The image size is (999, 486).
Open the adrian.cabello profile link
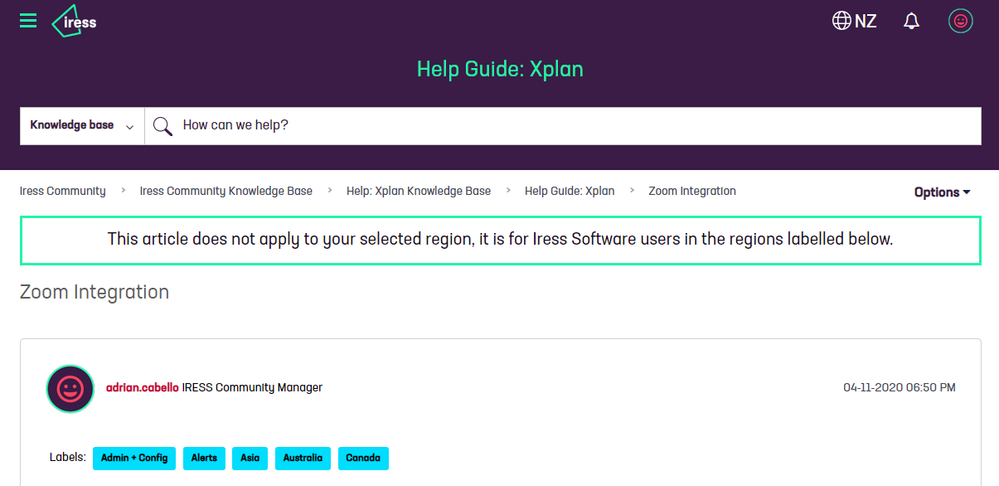click(x=142, y=387)
